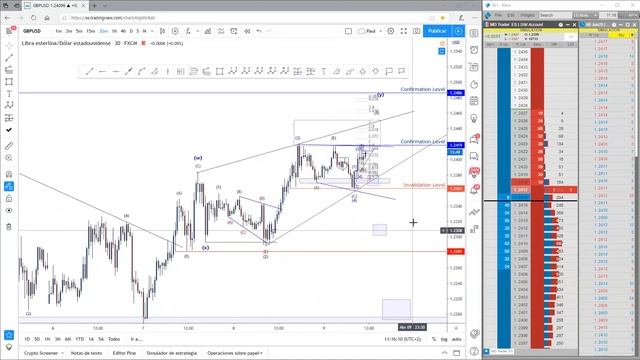Viewport: 640px width, 360px height.
Task: Open the Paul cloud layout dropdown
Action: 370,31
